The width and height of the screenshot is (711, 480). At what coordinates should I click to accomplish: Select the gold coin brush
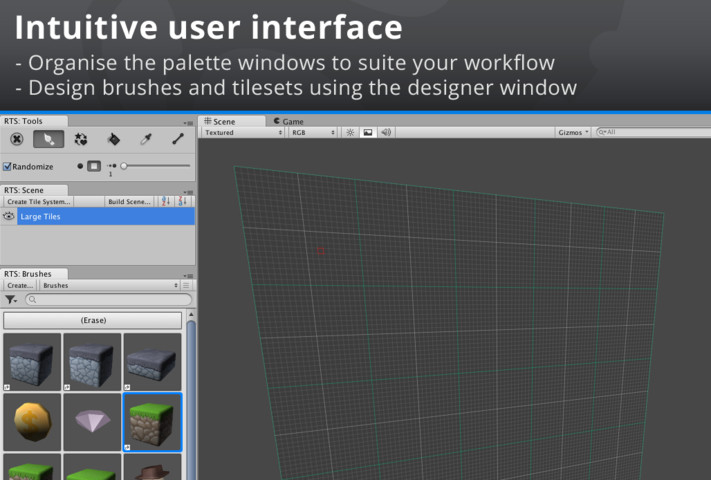point(32,422)
